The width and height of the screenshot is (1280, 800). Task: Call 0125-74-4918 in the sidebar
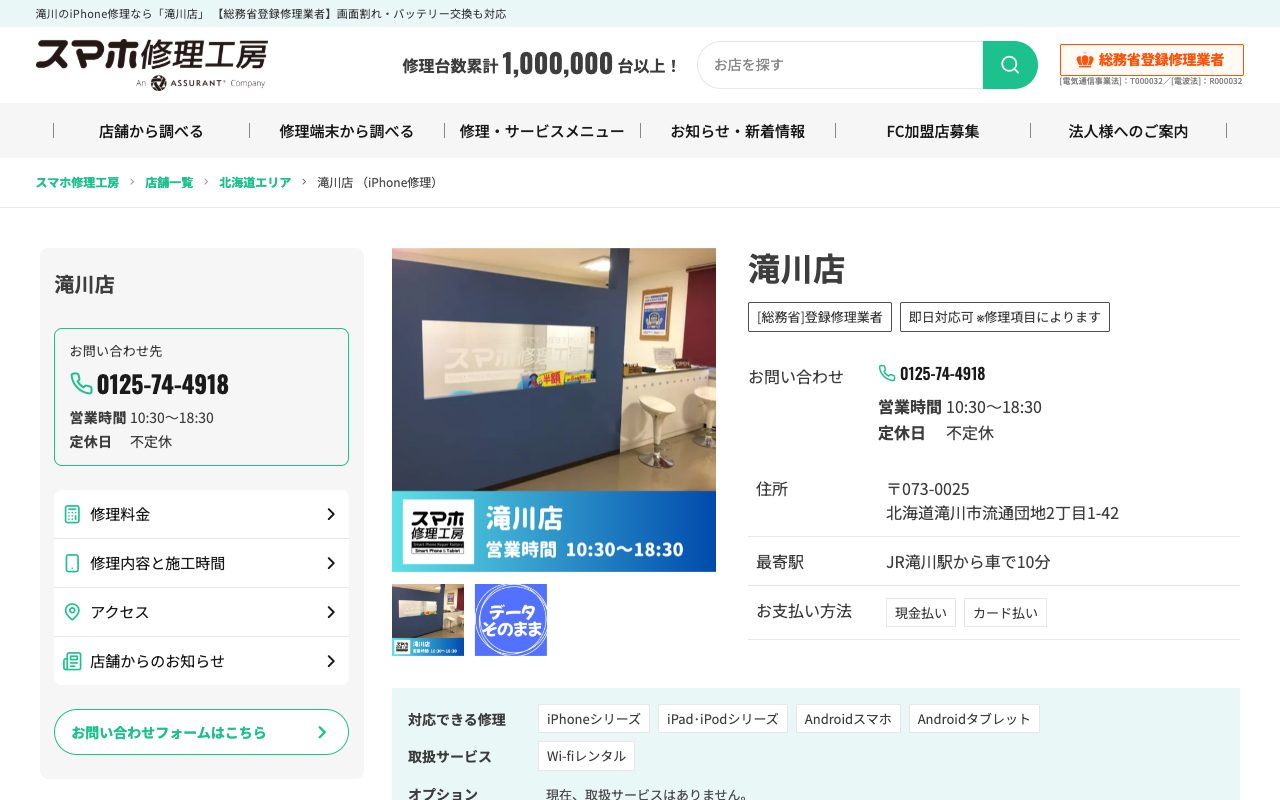click(x=163, y=384)
